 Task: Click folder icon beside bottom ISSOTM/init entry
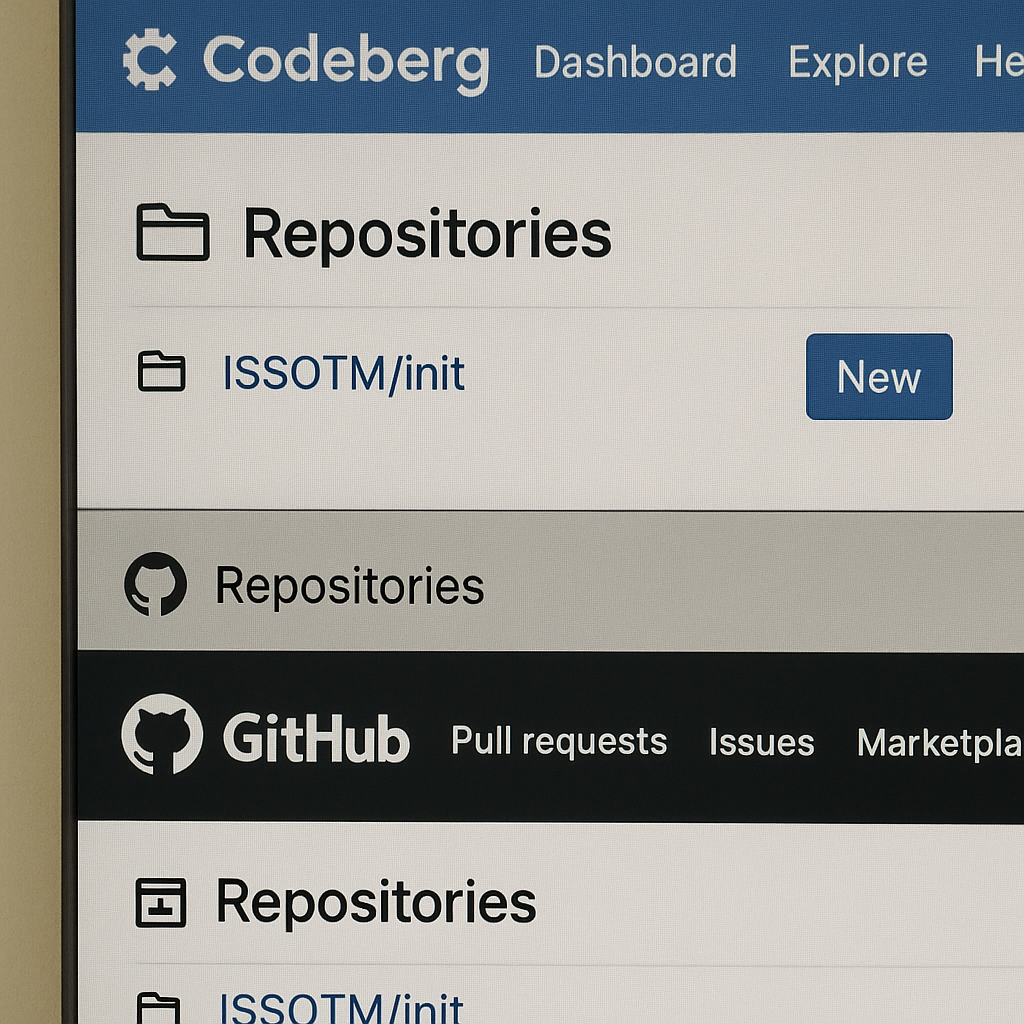tap(158, 1008)
